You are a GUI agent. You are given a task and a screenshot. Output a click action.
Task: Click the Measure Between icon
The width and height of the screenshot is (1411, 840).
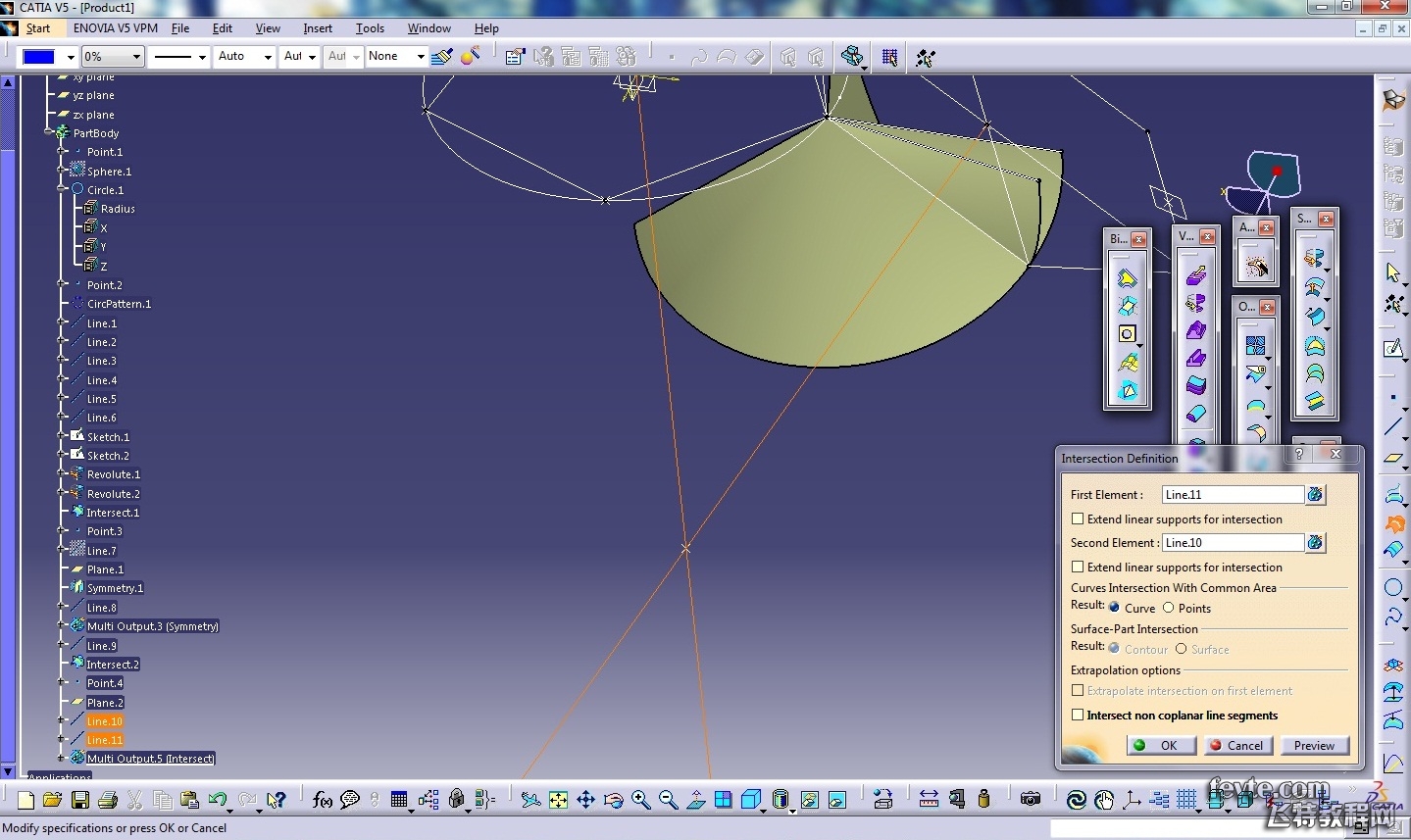[x=929, y=800]
